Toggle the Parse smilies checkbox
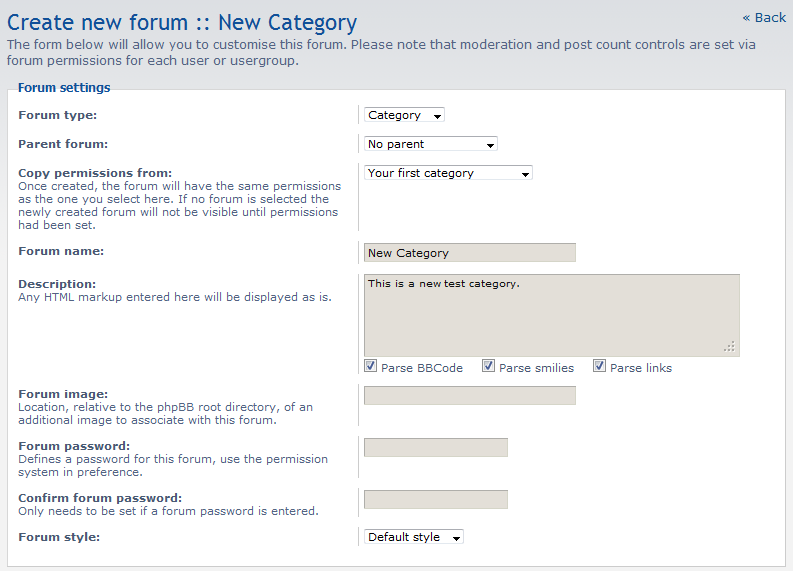Viewport: 793px width, 571px height. (488, 366)
